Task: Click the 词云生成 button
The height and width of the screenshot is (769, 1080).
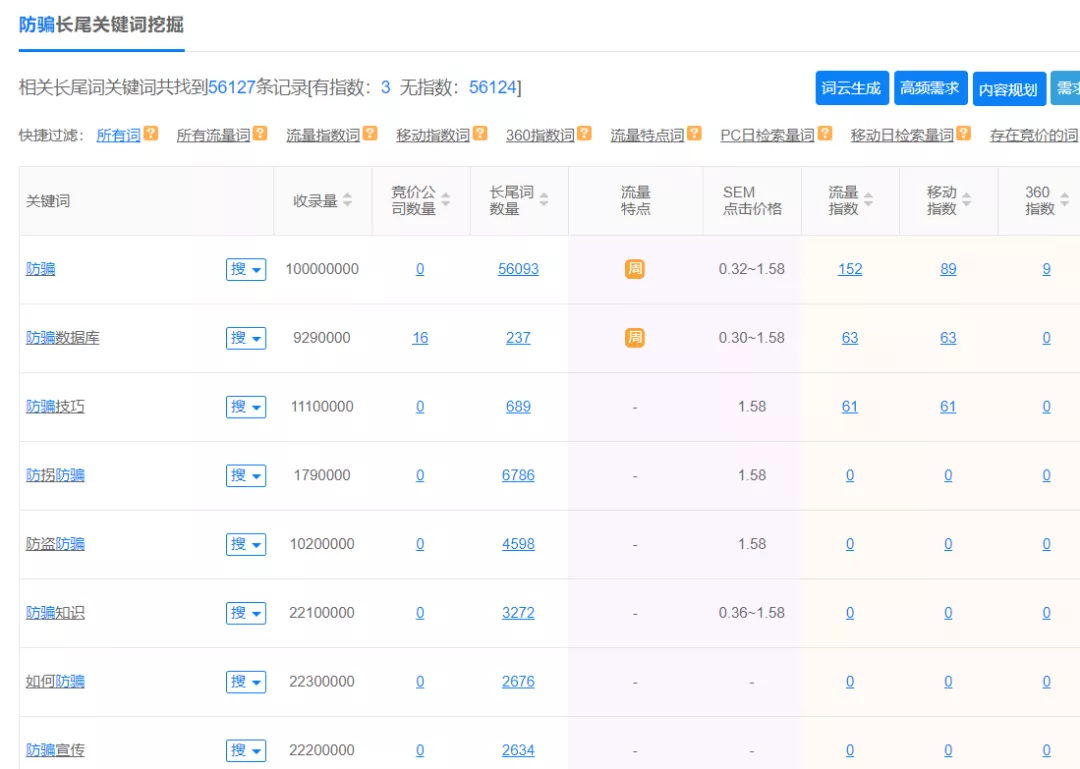Action: [x=852, y=88]
